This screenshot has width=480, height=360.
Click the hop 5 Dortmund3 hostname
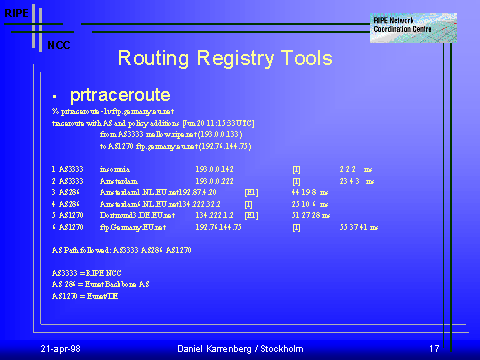pyautogui.click(x=137, y=215)
